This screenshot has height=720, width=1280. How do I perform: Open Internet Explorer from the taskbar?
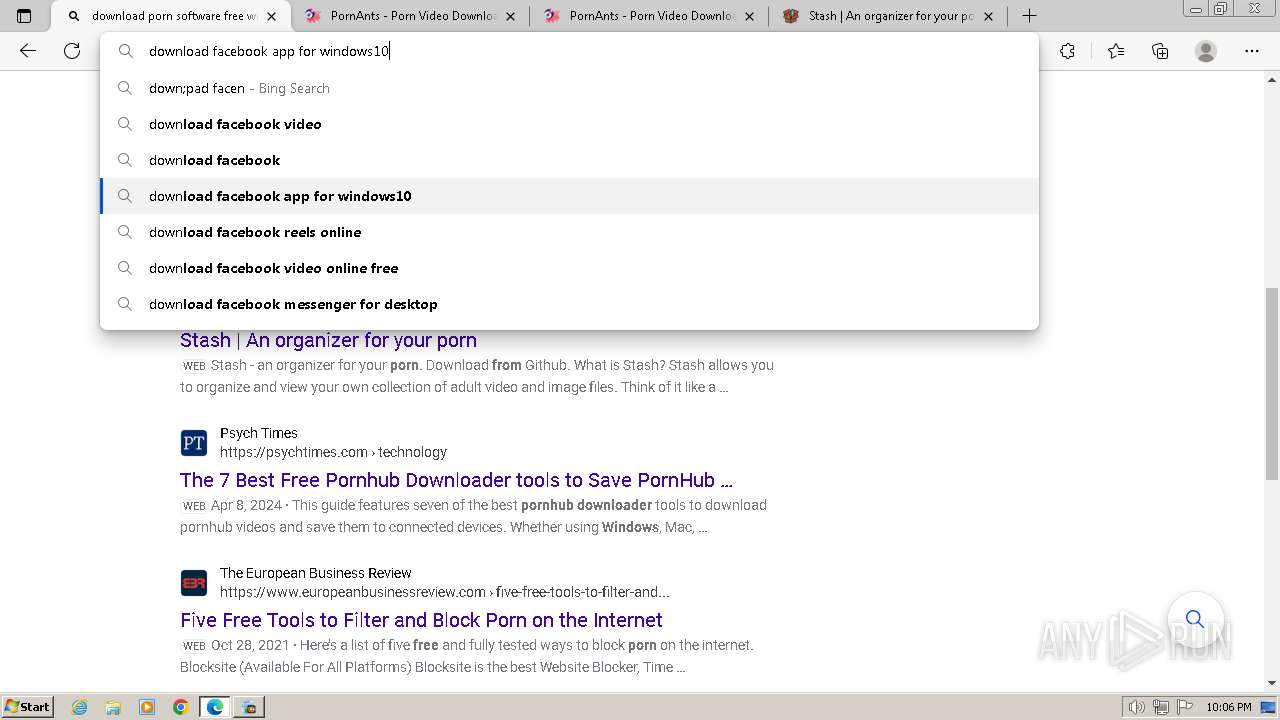coord(80,707)
